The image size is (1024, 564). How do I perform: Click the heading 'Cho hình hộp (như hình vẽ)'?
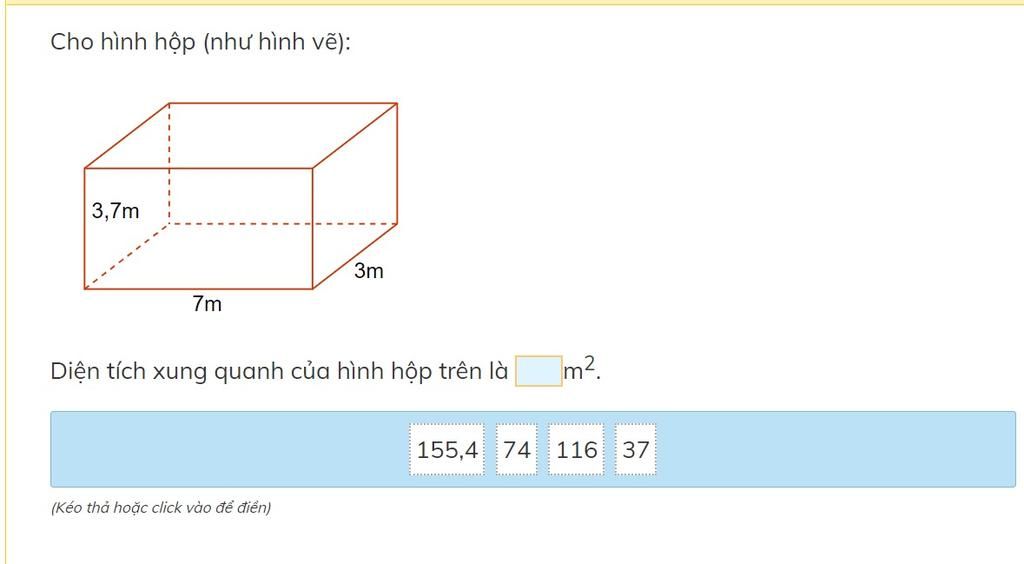click(x=200, y=42)
